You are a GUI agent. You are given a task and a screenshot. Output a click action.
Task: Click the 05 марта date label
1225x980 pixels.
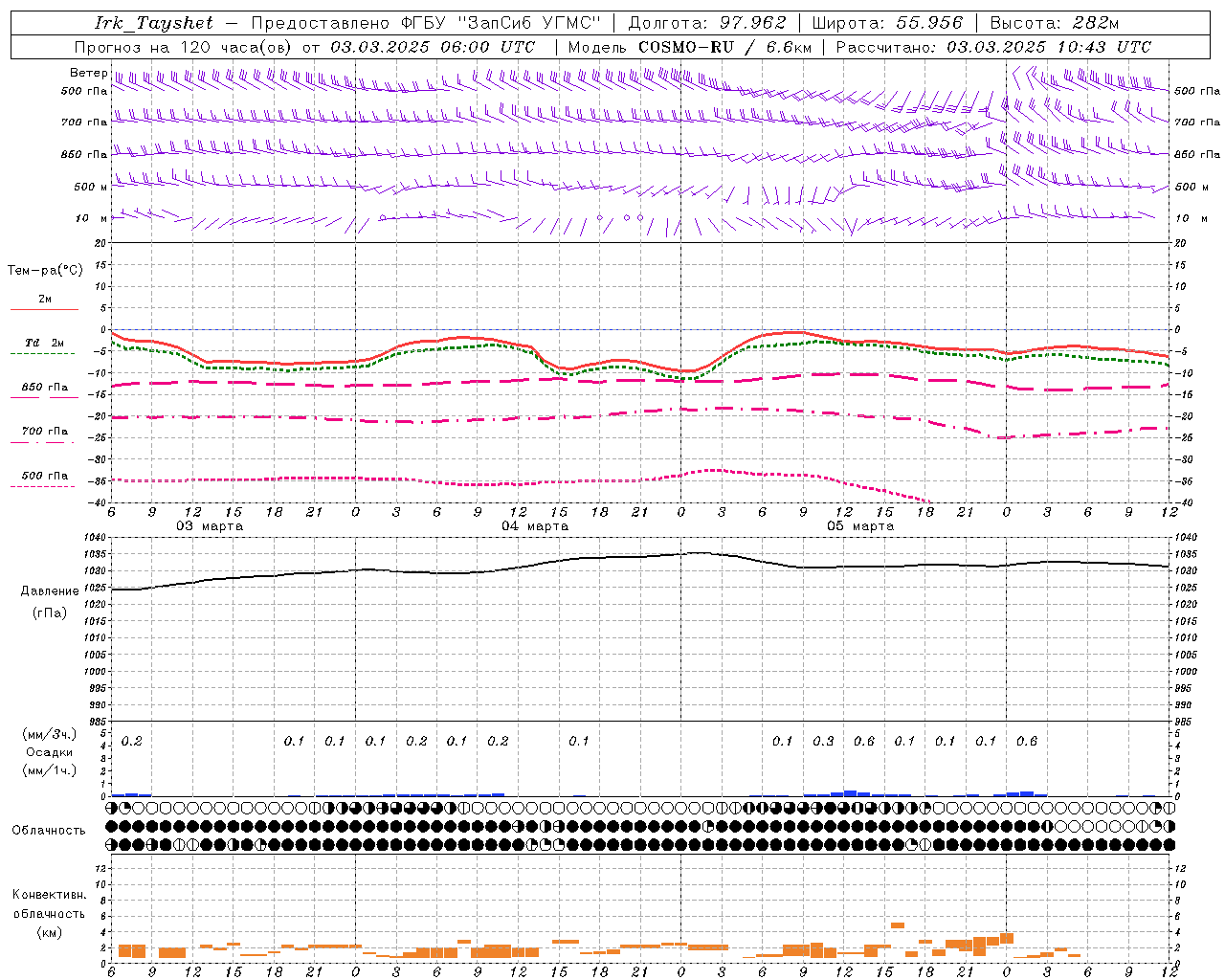tap(860, 525)
